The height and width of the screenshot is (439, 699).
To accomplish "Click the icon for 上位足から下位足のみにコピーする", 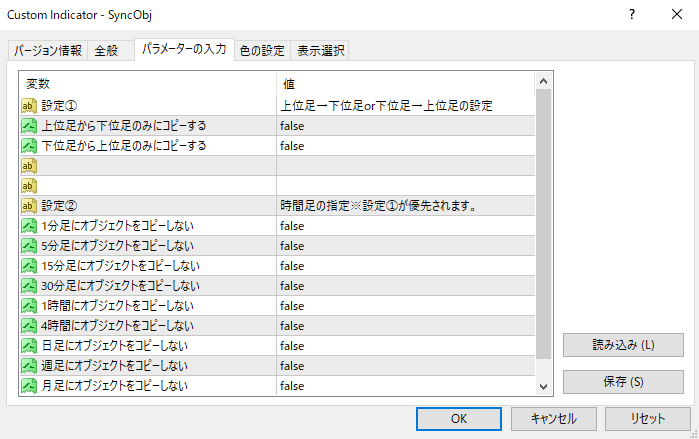I will click(x=29, y=125).
